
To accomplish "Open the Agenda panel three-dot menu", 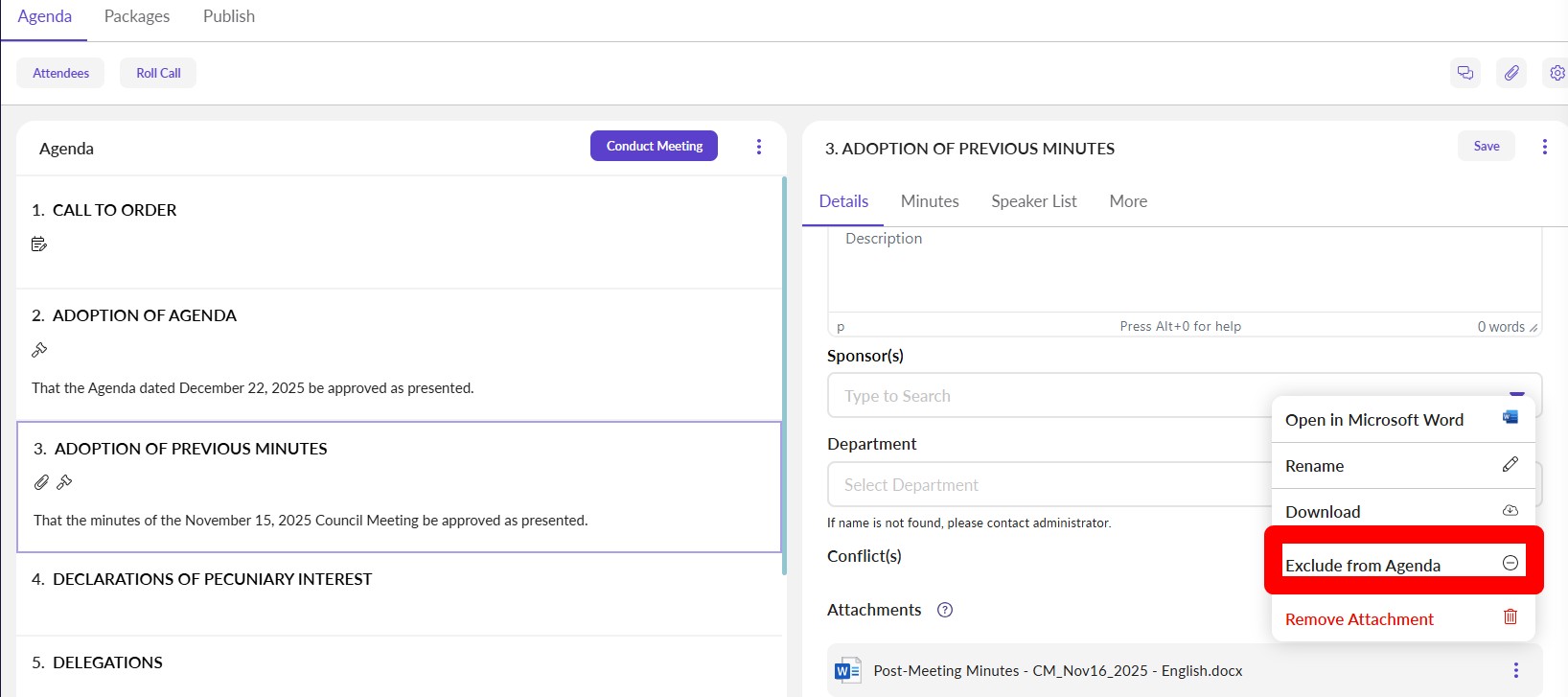I will [x=759, y=147].
